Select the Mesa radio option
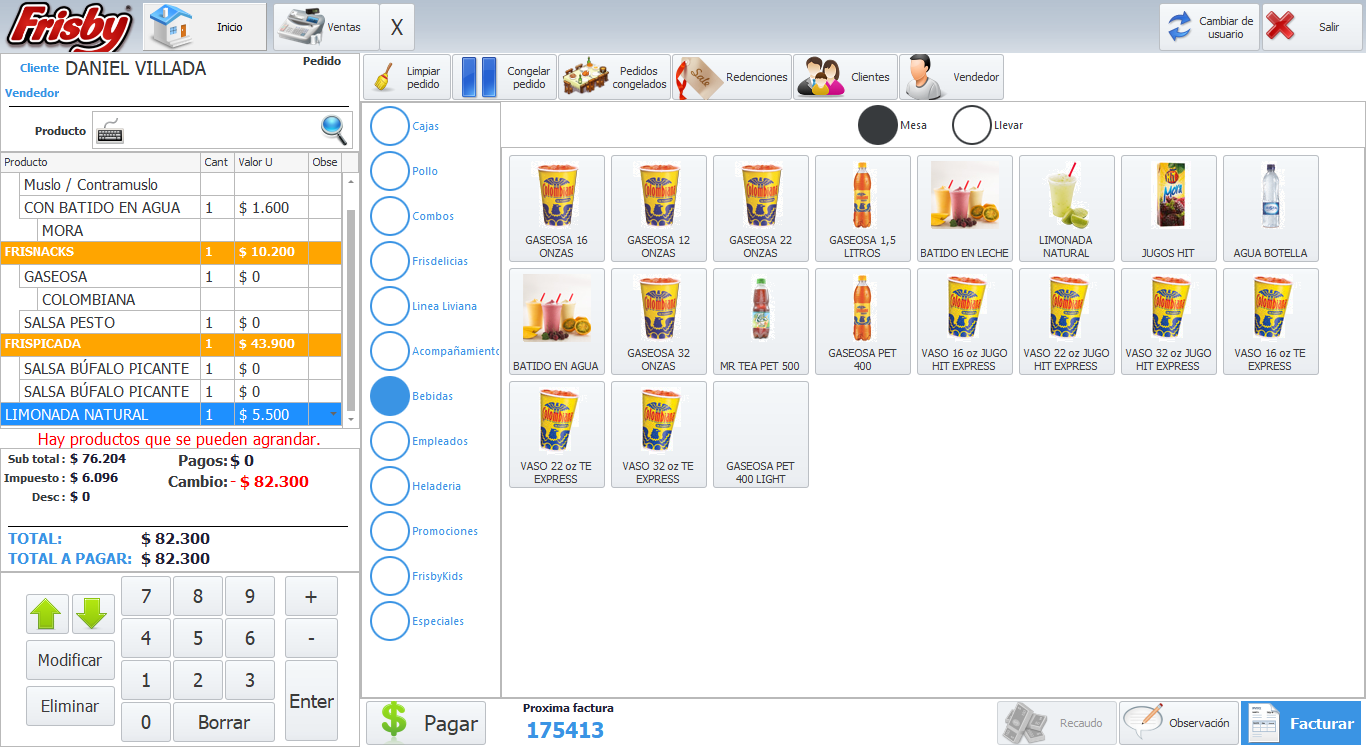1366x747 pixels. [x=878, y=125]
